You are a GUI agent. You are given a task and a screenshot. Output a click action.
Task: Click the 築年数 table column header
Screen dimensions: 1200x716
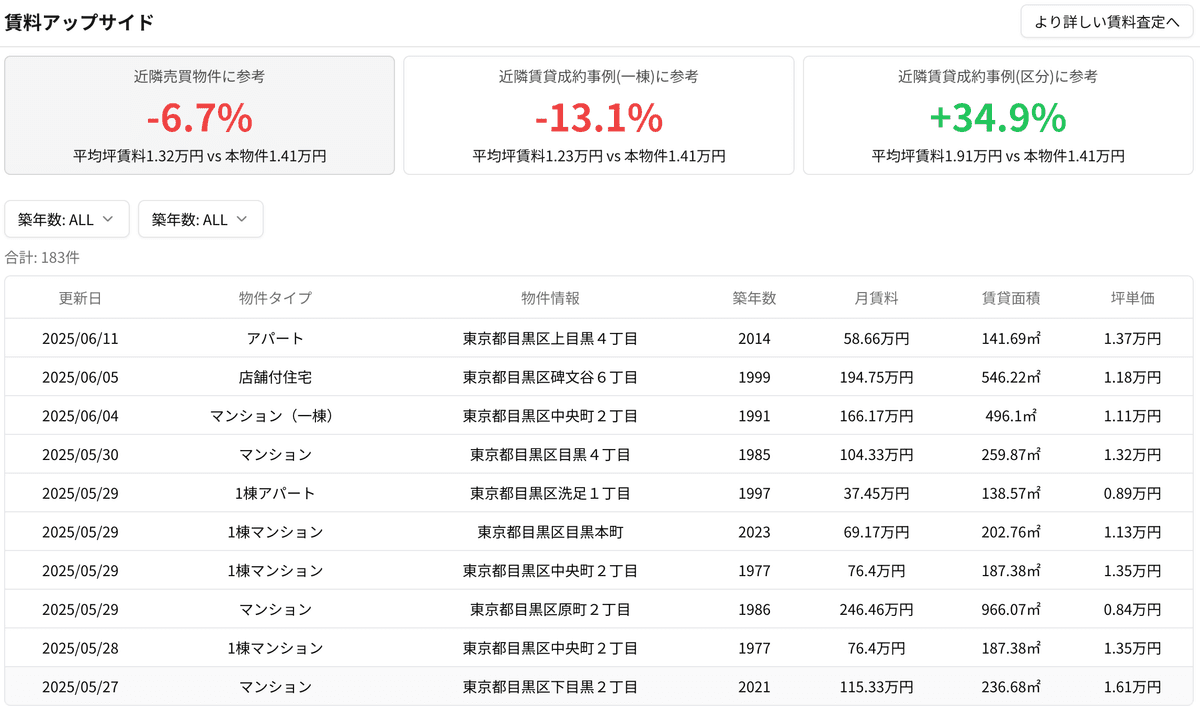click(754, 298)
